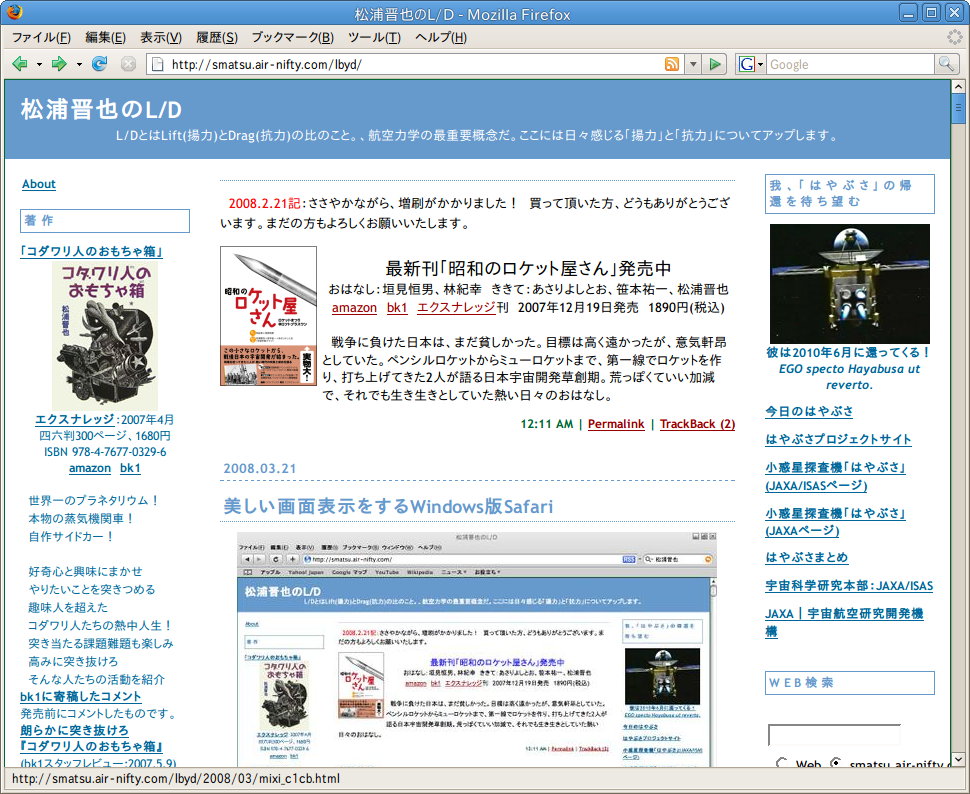Click the Google search input field

click(851, 64)
